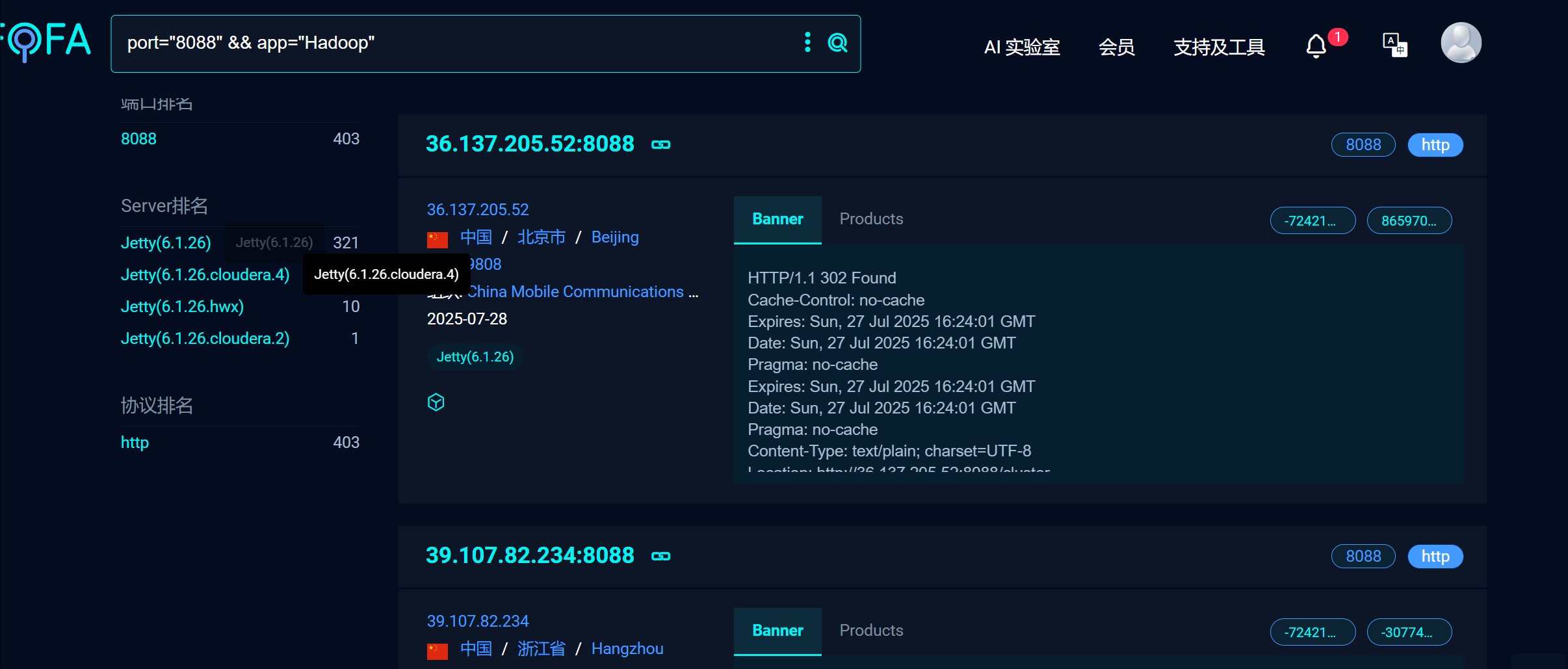The width and height of the screenshot is (1568, 669).
Task: Click the ASN number ending 808
Action: 485,265
